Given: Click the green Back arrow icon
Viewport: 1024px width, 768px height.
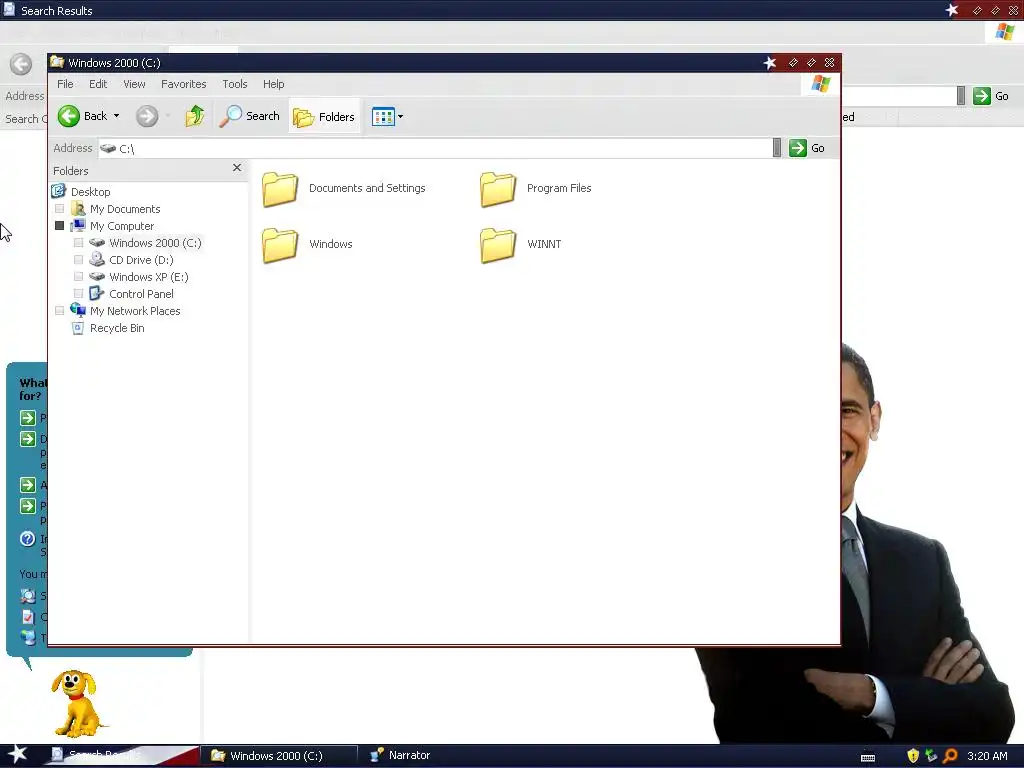Looking at the screenshot, I should [x=69, y=116].
